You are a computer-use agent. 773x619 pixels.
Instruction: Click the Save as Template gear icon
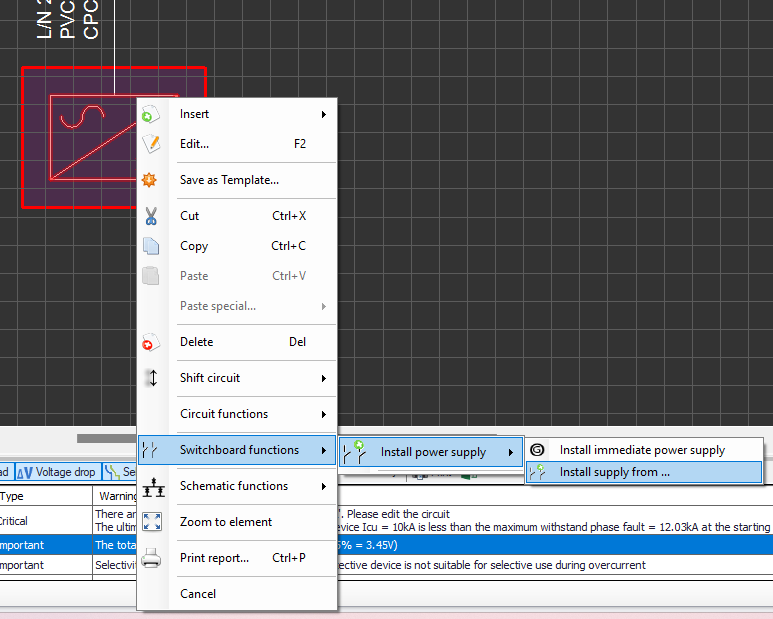[151, 180]
